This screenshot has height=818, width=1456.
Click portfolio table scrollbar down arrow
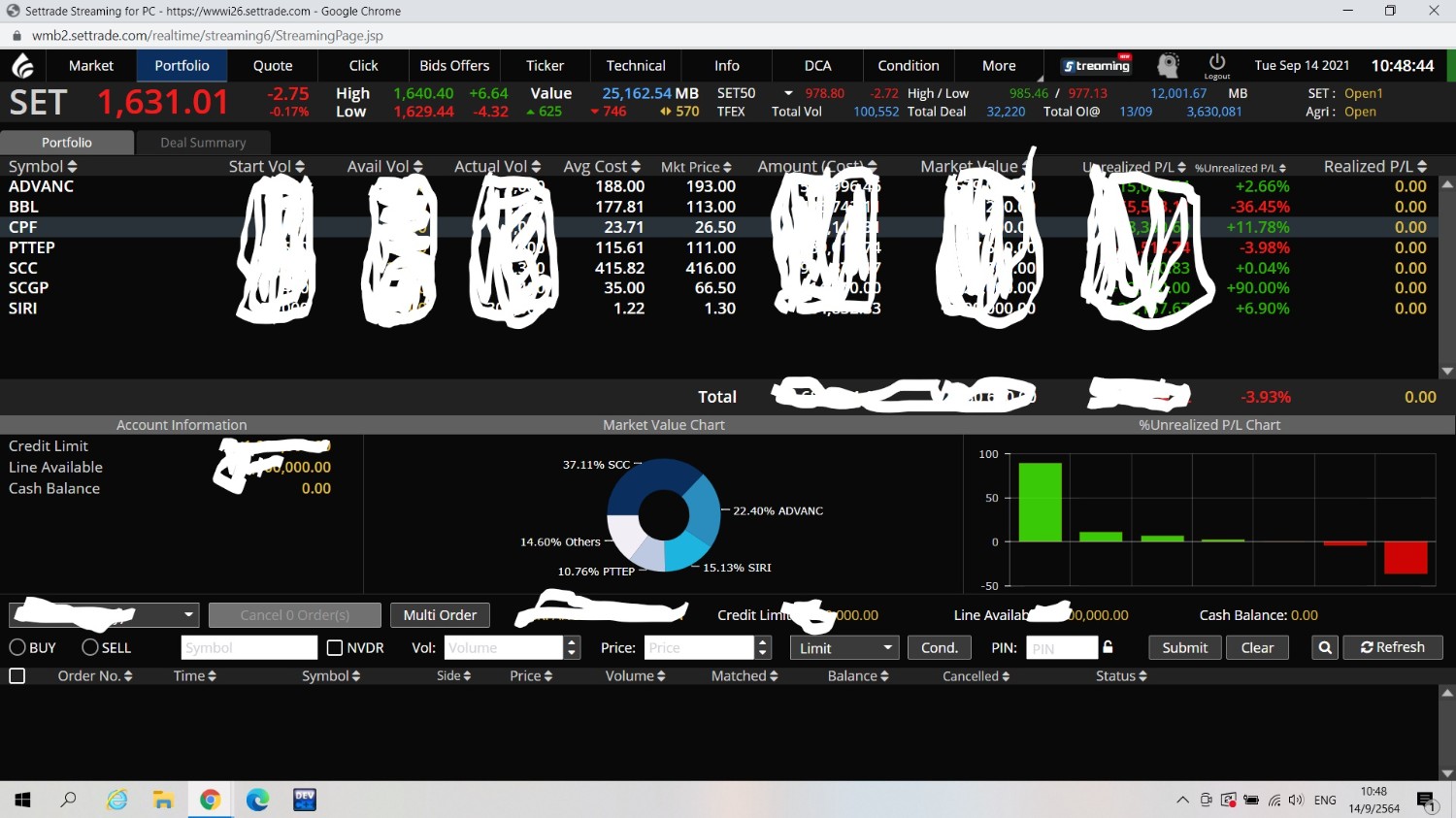pyautogui.click(x=1447, y=371)
